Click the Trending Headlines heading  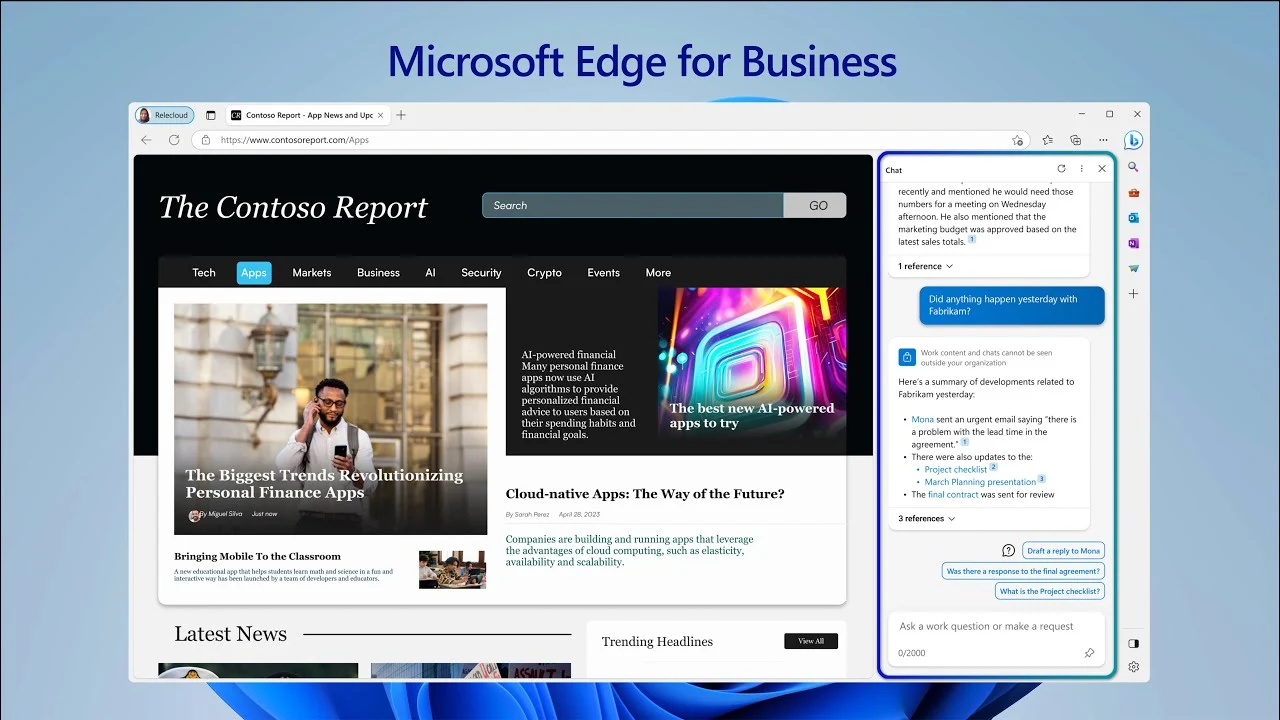pyautogui.click(x=657, y=642)
